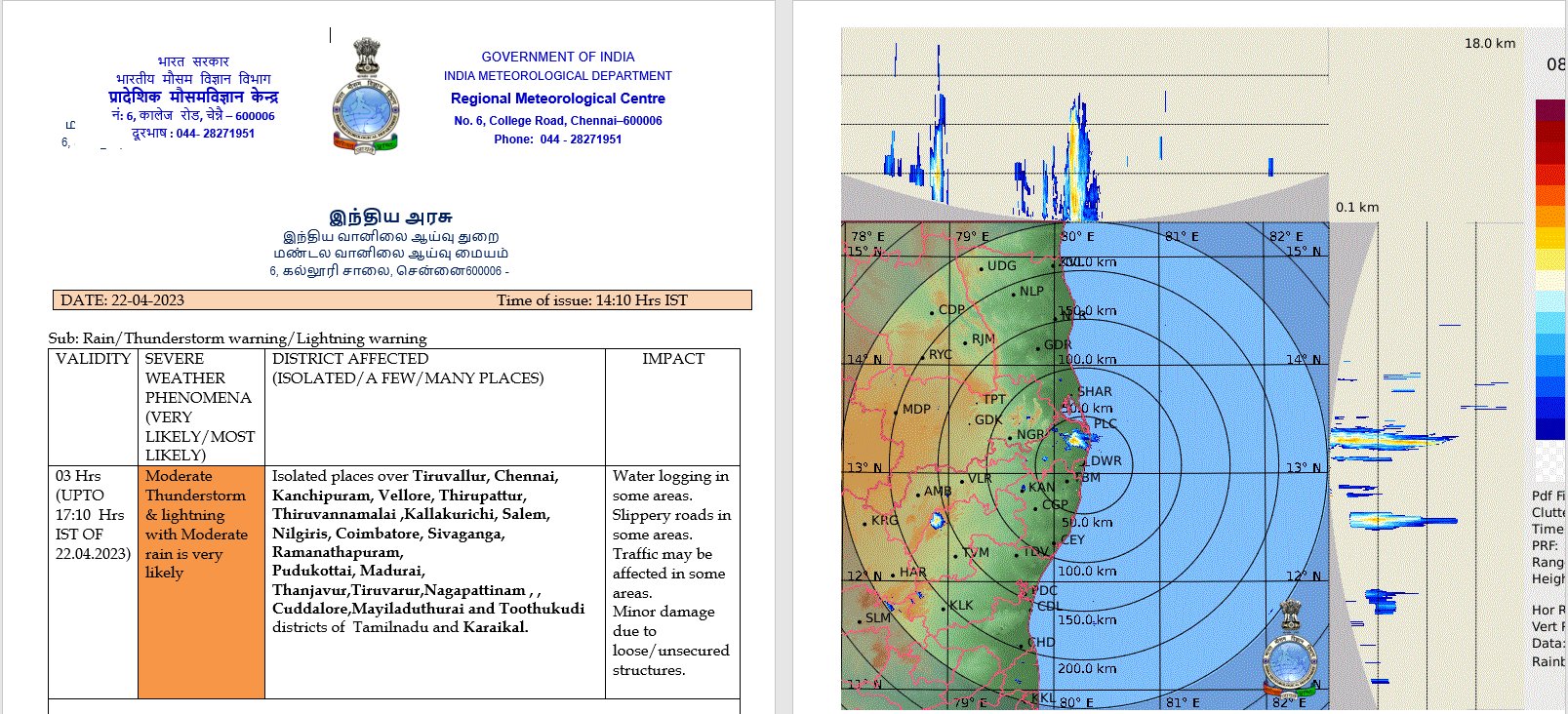Click the Hindi line 'प्रादेशिक मौसमविज्ञान केन्द्र'
The width and height of the screenshot is (1568, 714).
coord(193,97)
